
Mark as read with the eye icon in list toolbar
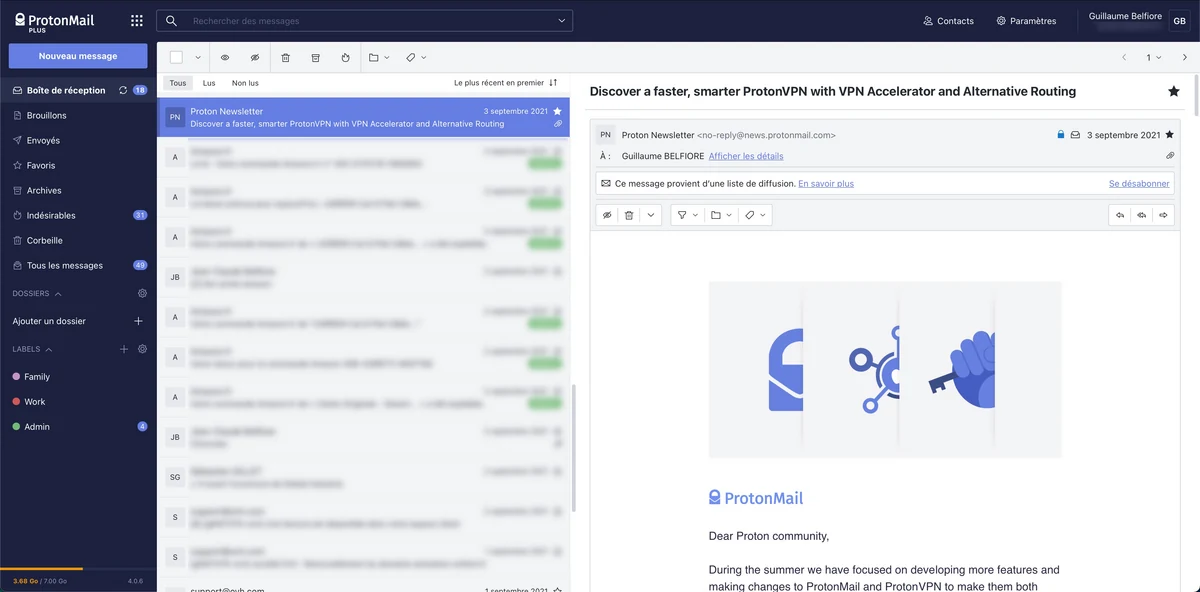pyautogui.click(x=225, y=58)
